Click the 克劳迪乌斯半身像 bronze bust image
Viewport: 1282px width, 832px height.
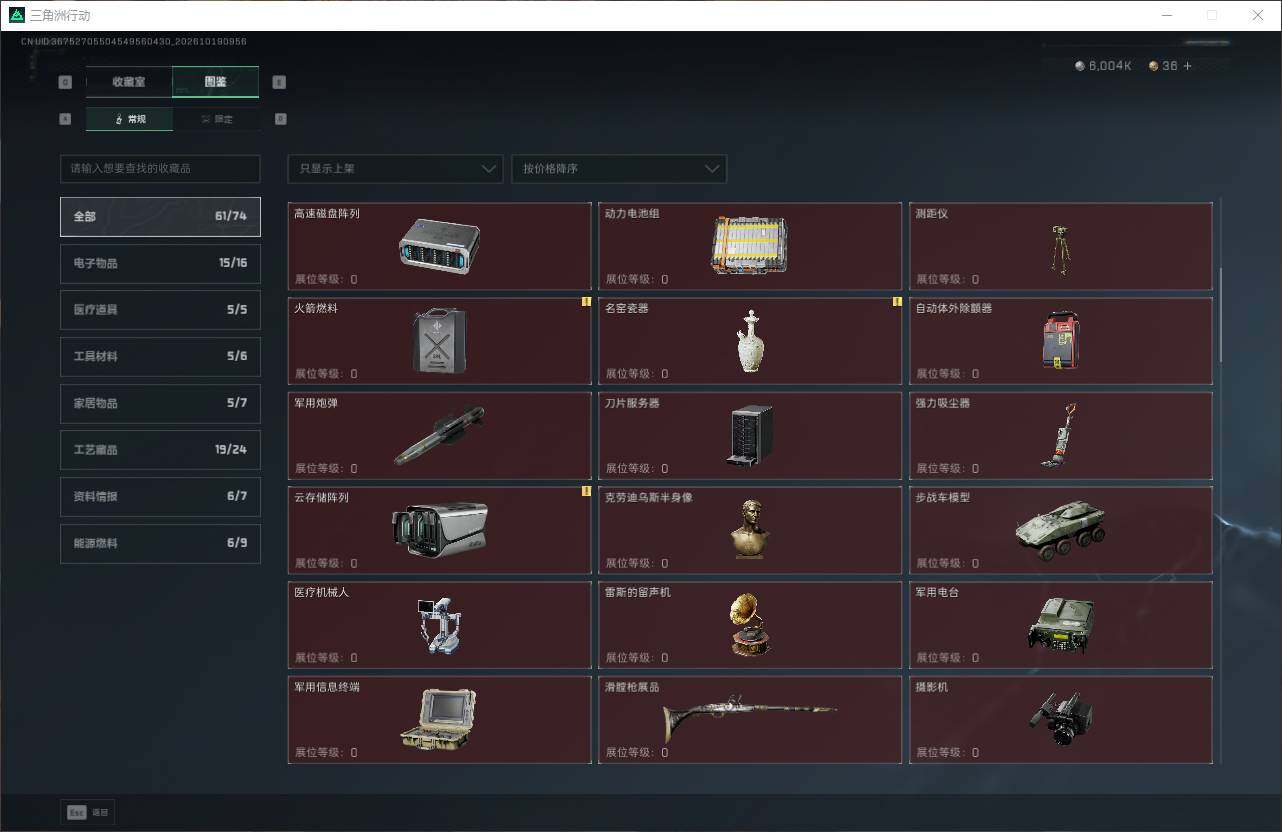(x=750, y=529)
